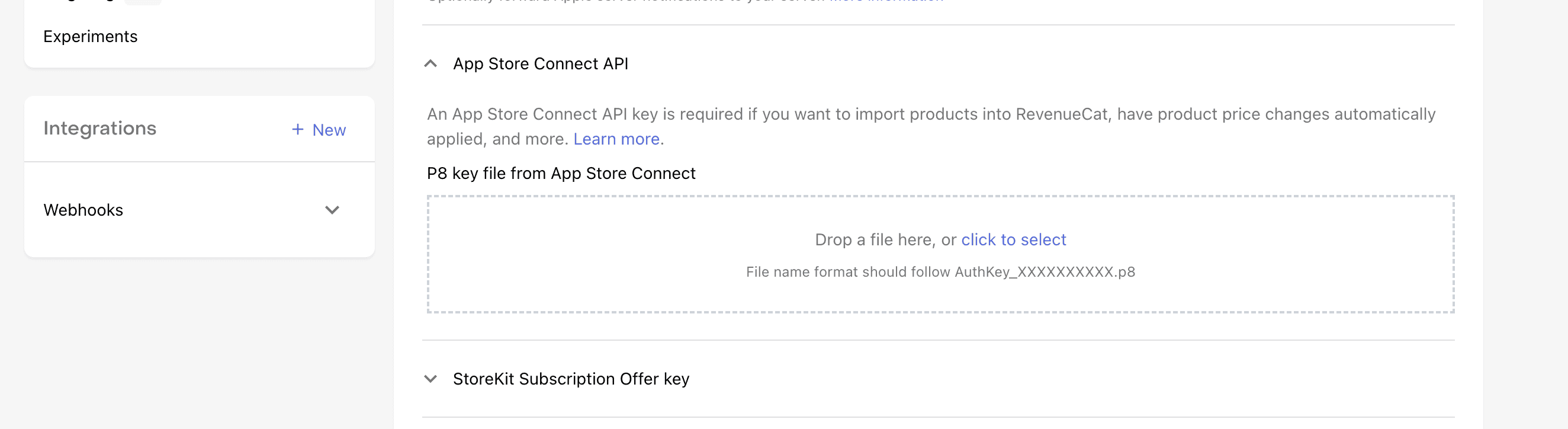
Task: Click the 'P8 key file from App Store Connect' label
Action: pyautogui.click(x=561, y=174)
